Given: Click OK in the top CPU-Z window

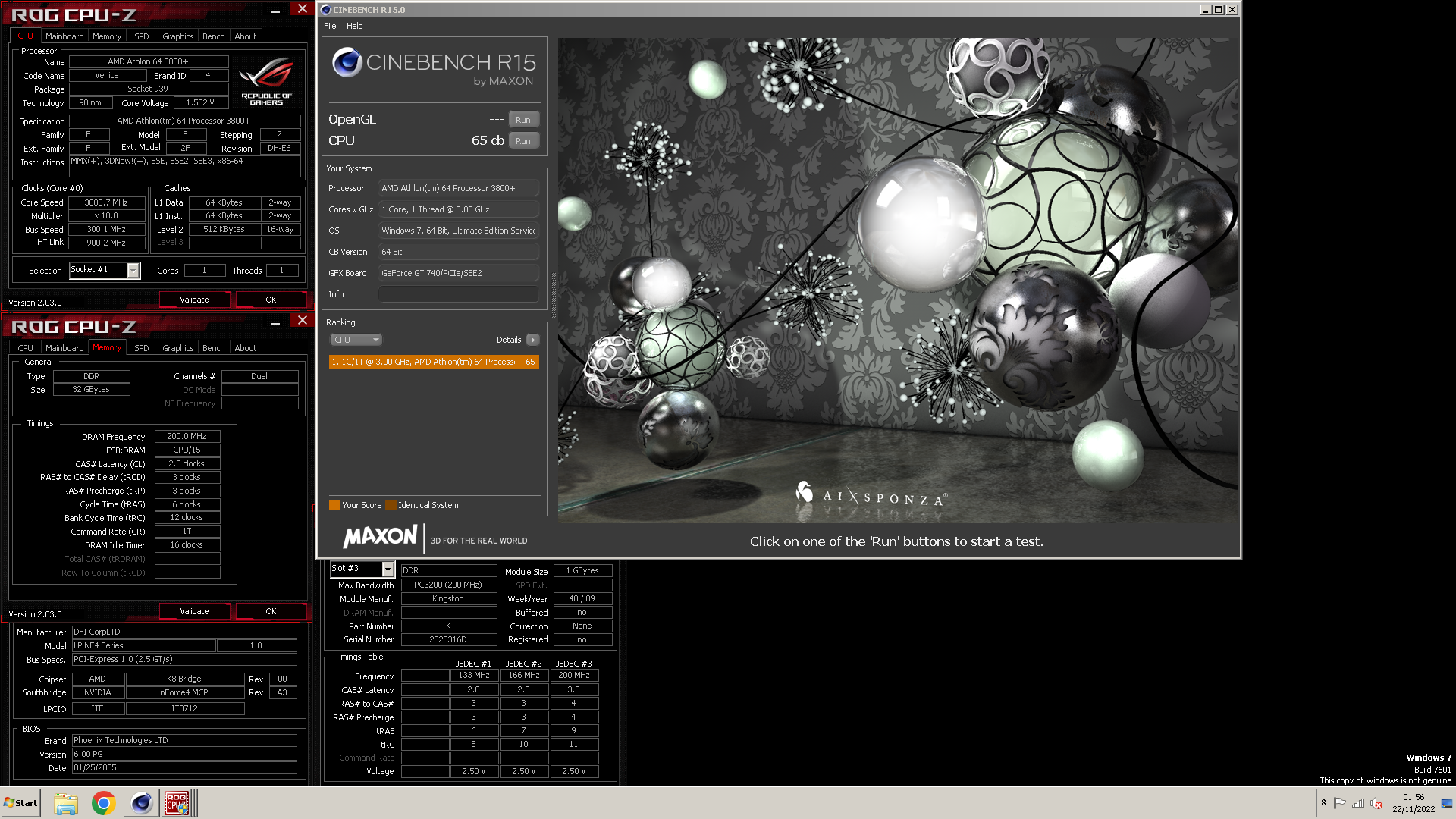Looking at the screenshot, I should tap(271, 300).
